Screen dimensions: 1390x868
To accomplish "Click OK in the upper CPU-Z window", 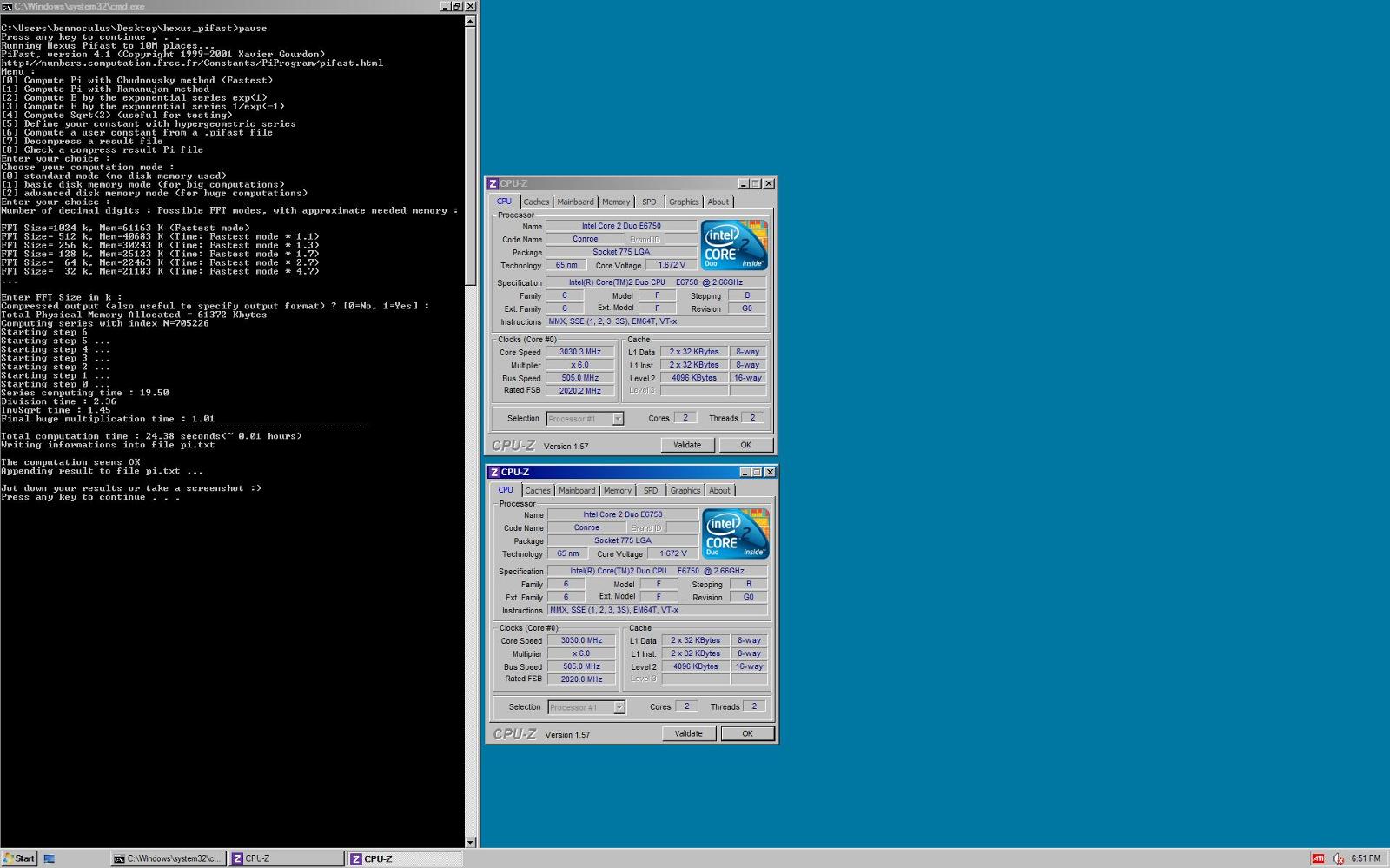I will (745, 445).
